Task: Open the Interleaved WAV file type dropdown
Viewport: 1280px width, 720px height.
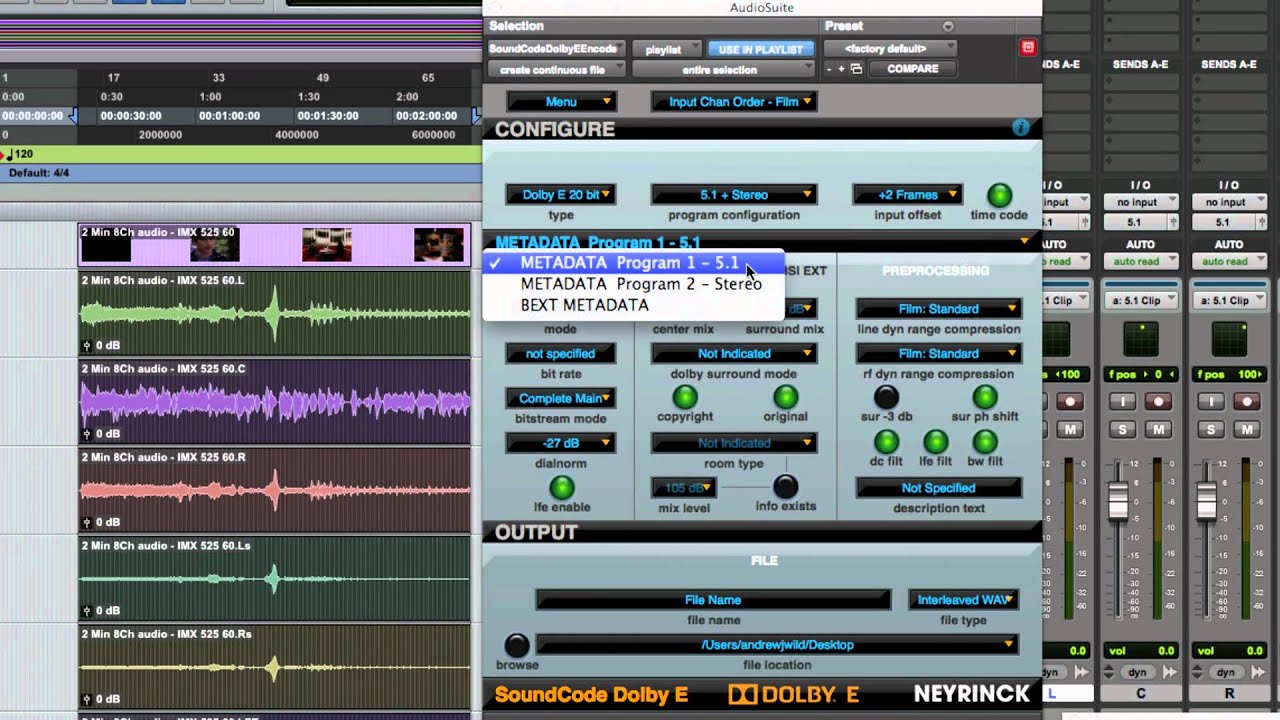Action: coord(963,600)
